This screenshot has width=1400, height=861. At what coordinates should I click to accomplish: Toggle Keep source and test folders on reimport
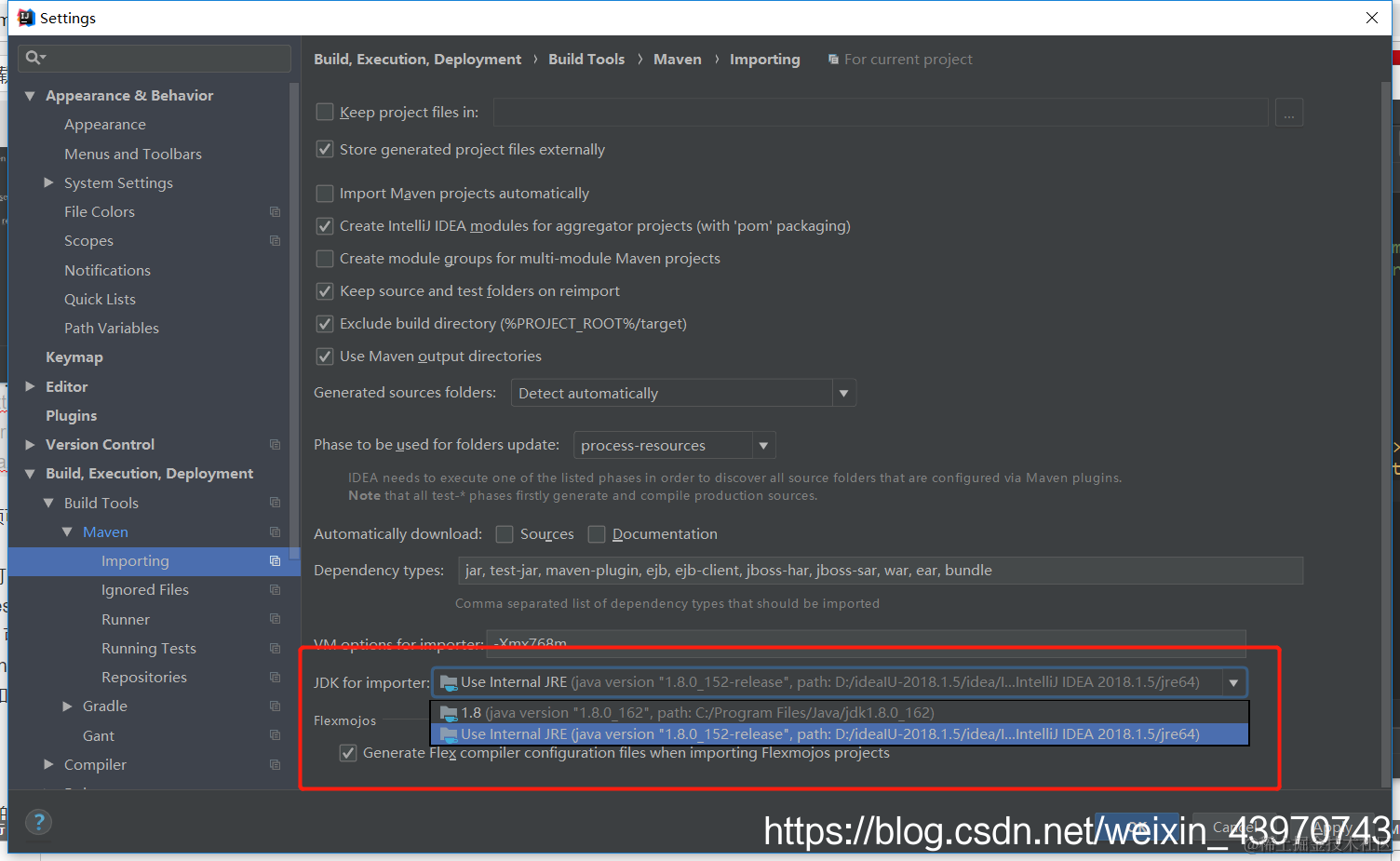click(325, 290)
